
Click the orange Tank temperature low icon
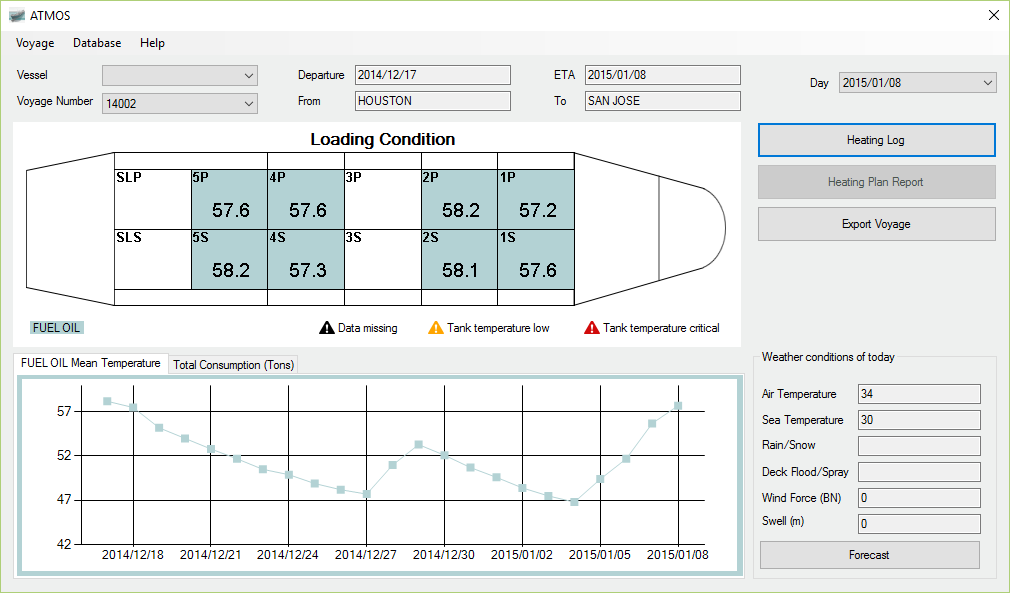435,328
